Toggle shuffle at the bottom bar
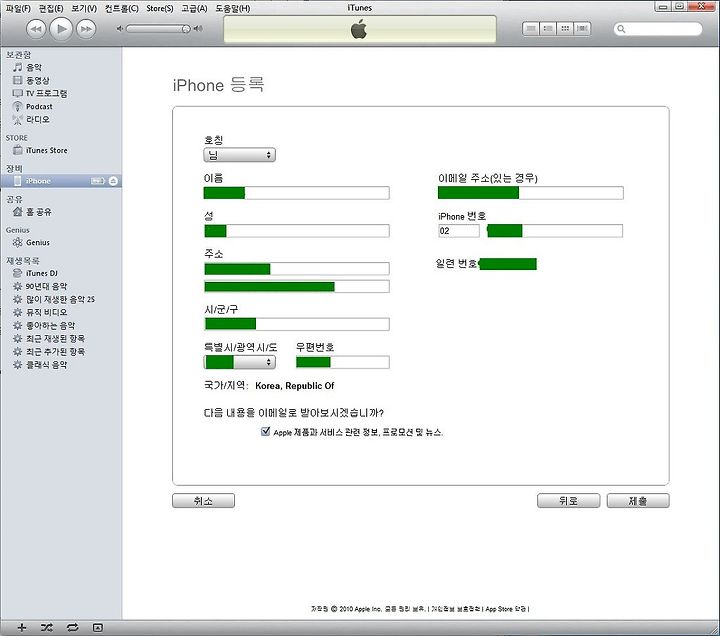 click(47, 627)
